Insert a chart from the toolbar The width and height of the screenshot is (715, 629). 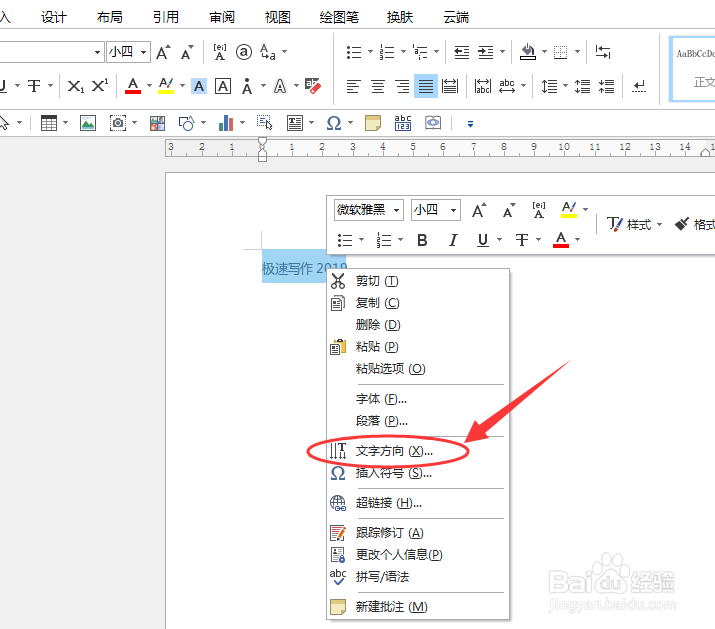(226, 123)
